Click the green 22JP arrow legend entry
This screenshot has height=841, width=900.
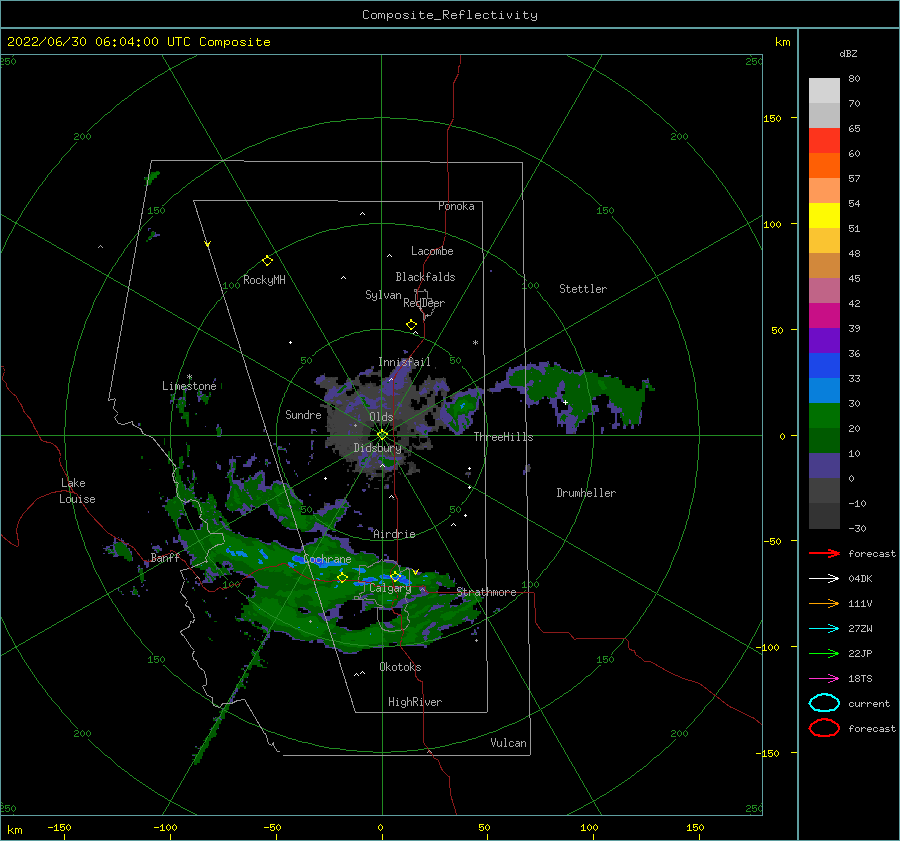coord(825,653)
